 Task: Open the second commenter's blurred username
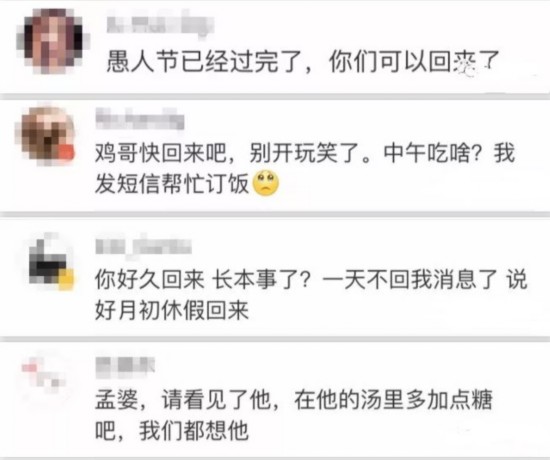pos(140,118)
